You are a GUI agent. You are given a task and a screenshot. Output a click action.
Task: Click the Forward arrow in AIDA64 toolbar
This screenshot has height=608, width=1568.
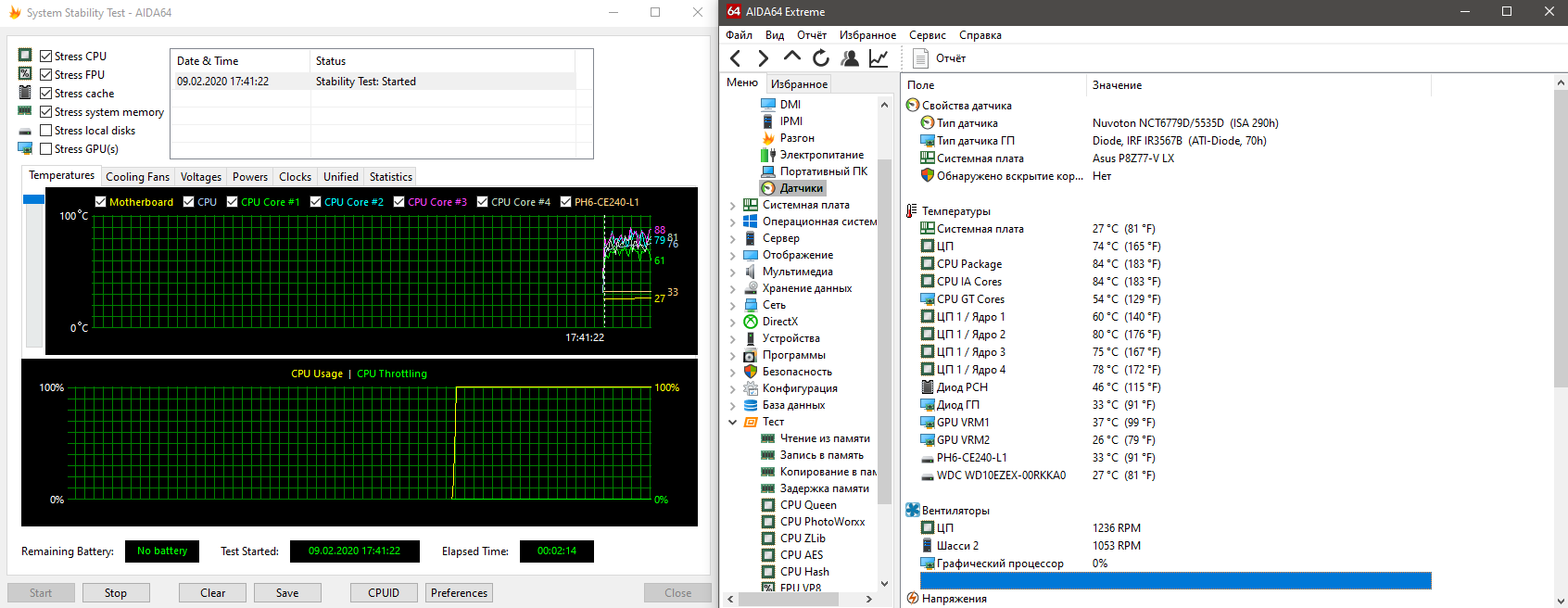tap(763, 58)
